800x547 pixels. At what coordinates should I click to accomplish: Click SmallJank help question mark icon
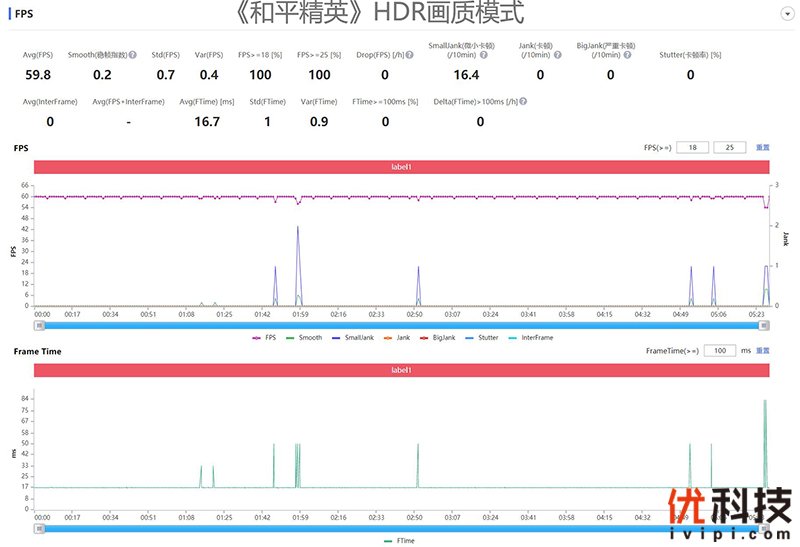point(484,55)
